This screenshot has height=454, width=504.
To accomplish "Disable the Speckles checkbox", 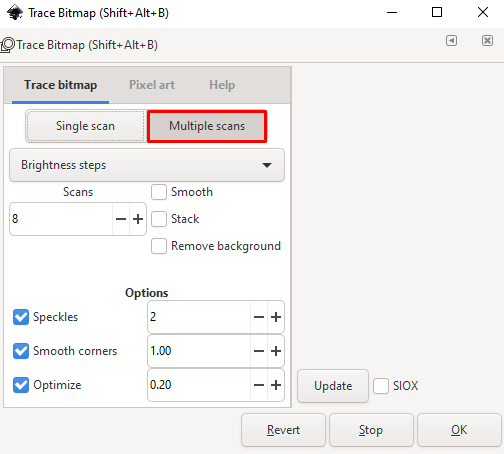I will pos(21,317).
